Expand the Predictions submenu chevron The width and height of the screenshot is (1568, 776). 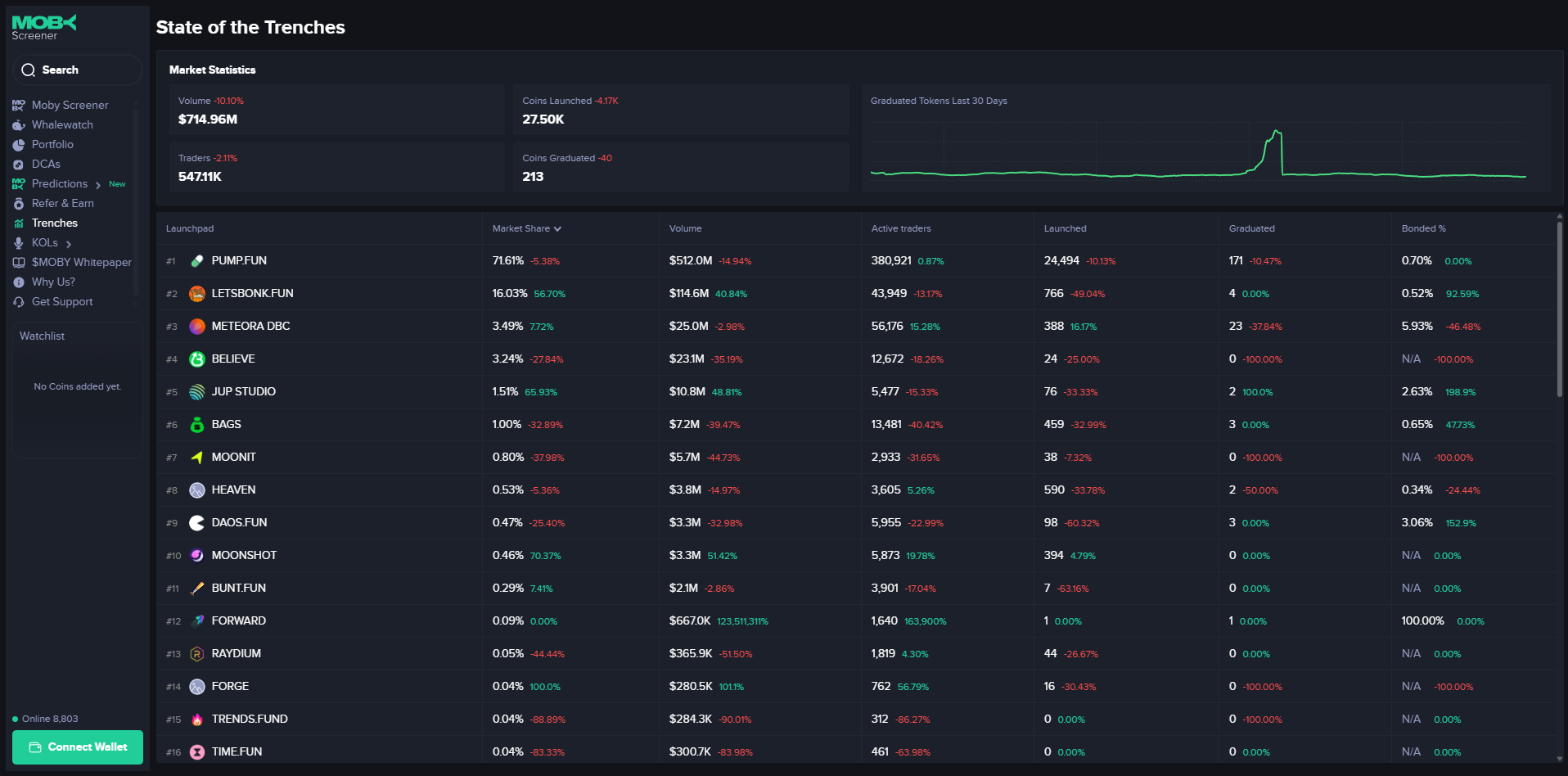click(x=98, y=185)
